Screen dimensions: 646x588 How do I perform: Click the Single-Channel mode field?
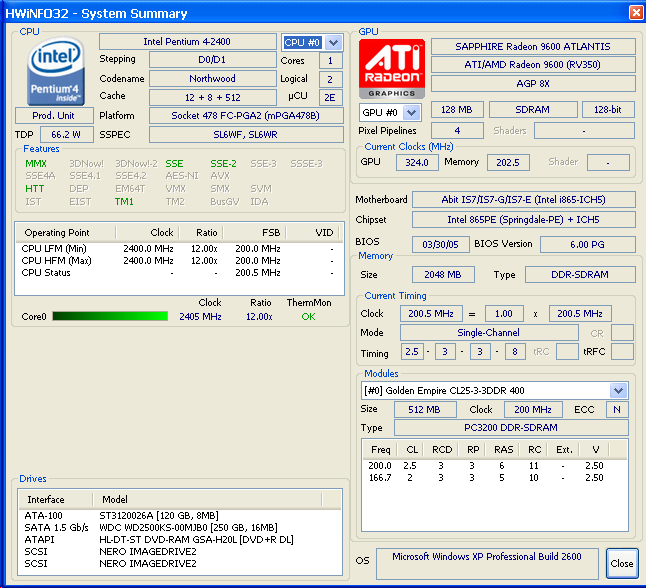tap(489, 333)
